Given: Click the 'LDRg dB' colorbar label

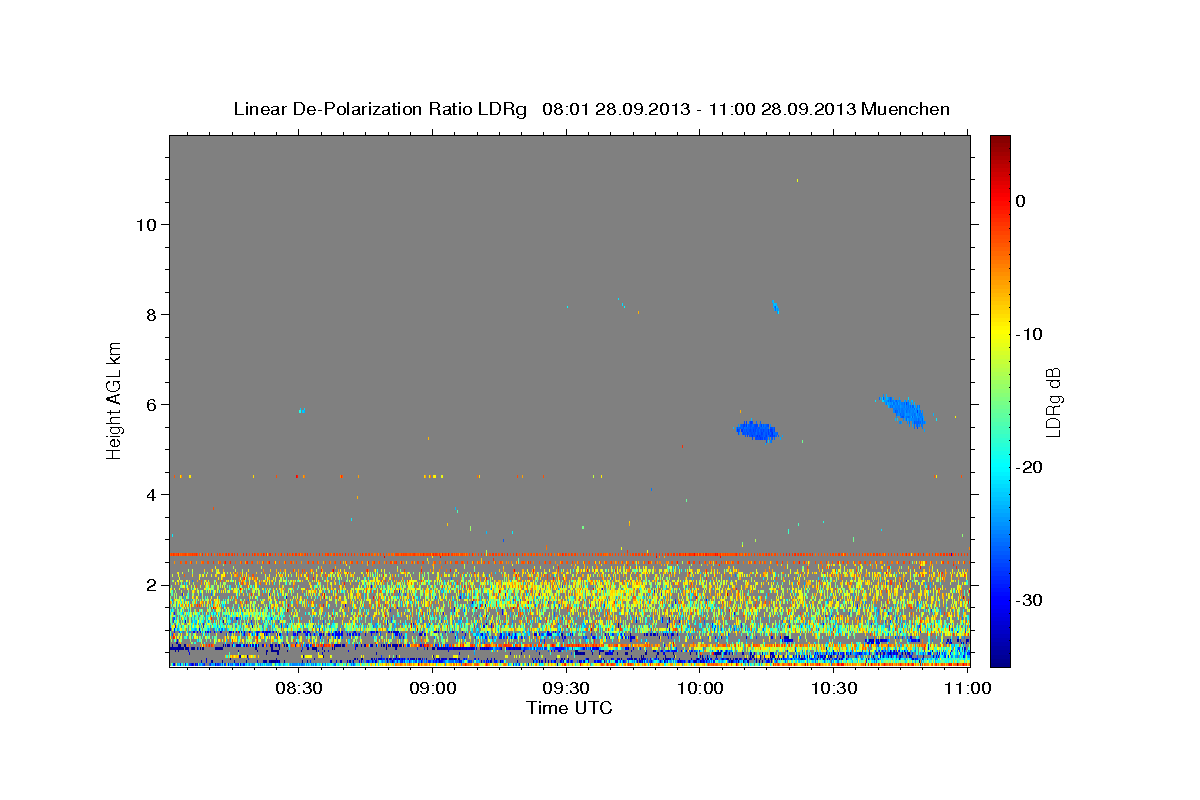Looking at the screenshot, I should pyautogui.click(x=1052, y=402).
